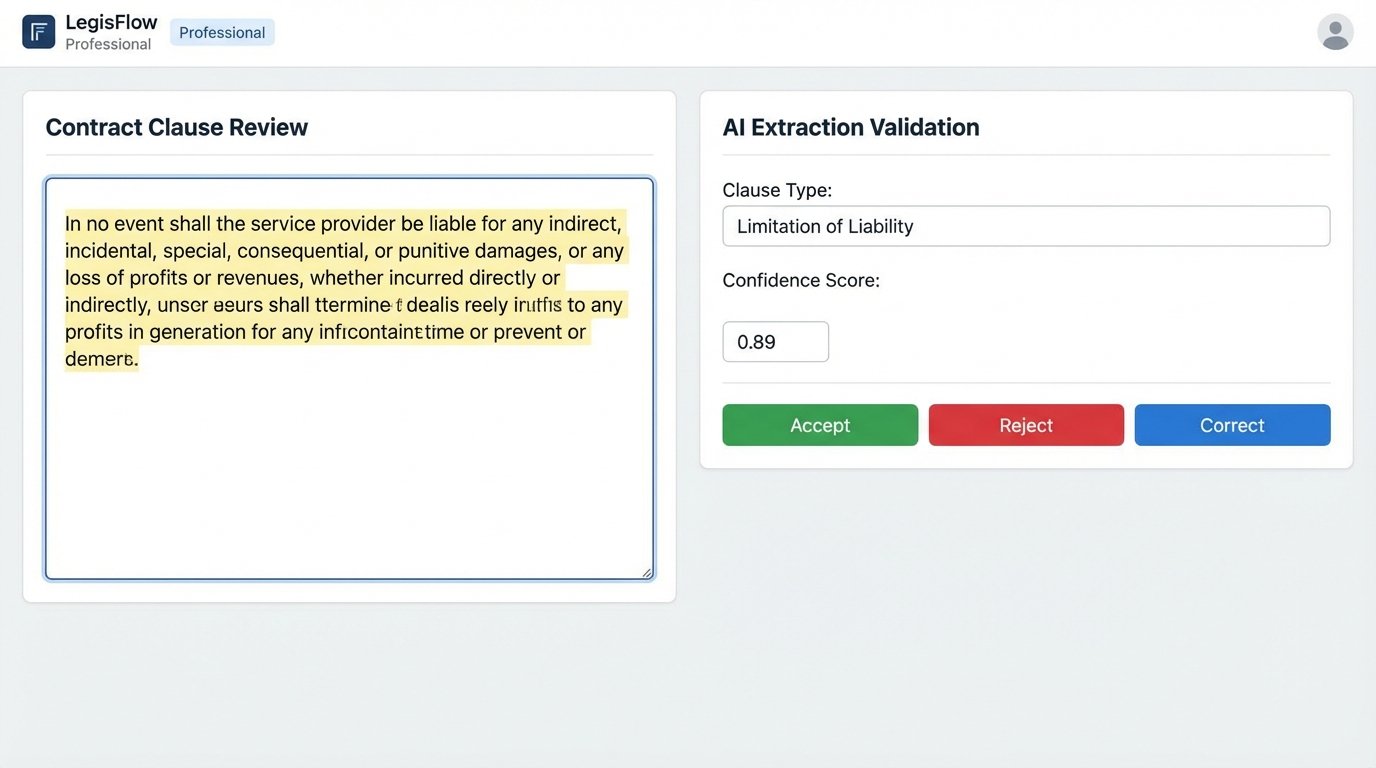This screenshot has width=1376, height=768.
Task: Click the LegisFlow wordmark text
Action: point(110,21)
